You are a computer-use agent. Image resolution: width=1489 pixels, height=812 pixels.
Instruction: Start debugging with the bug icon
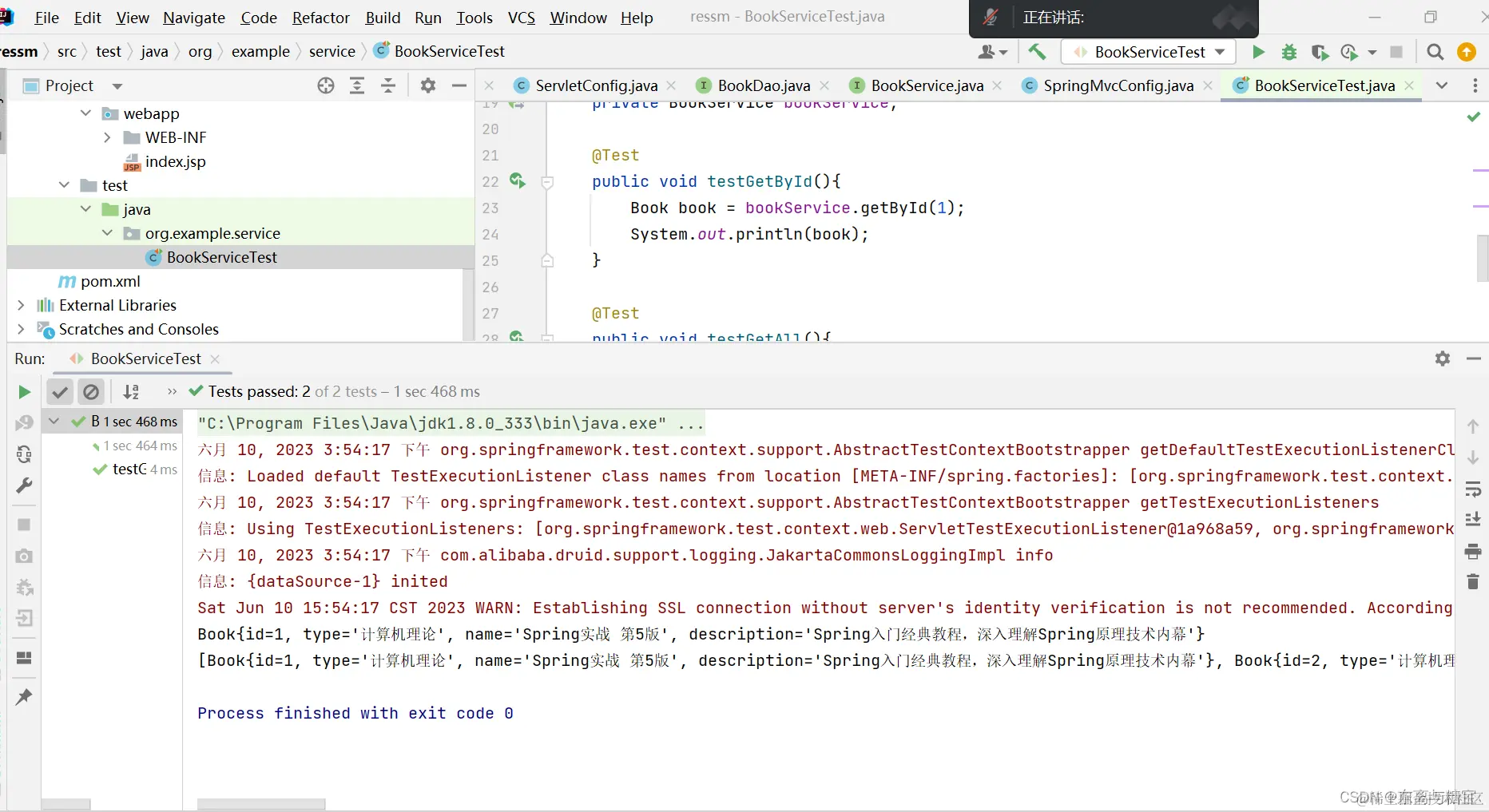[x=1288, y=52]
